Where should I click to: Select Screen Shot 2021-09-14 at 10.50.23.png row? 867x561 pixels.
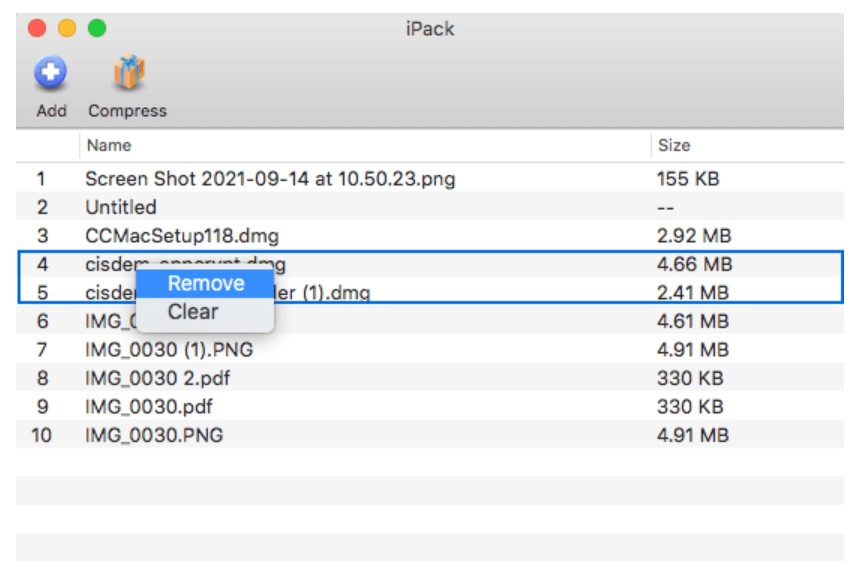430,179
